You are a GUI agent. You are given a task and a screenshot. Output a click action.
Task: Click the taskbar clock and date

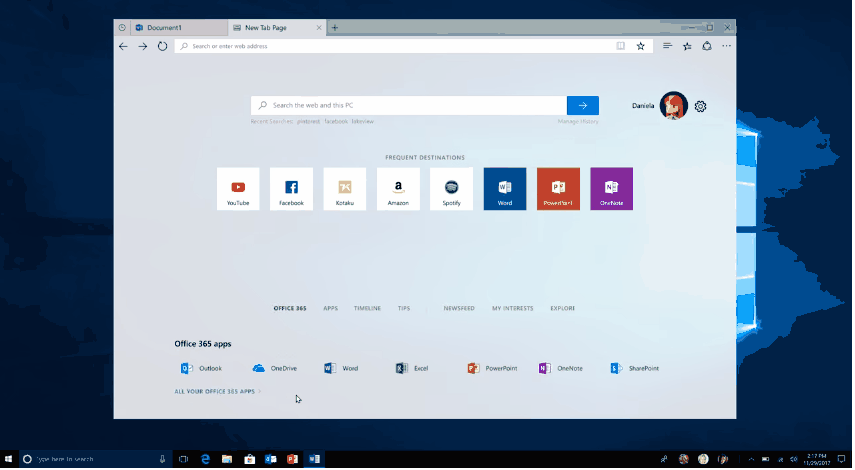pos(816,459)
